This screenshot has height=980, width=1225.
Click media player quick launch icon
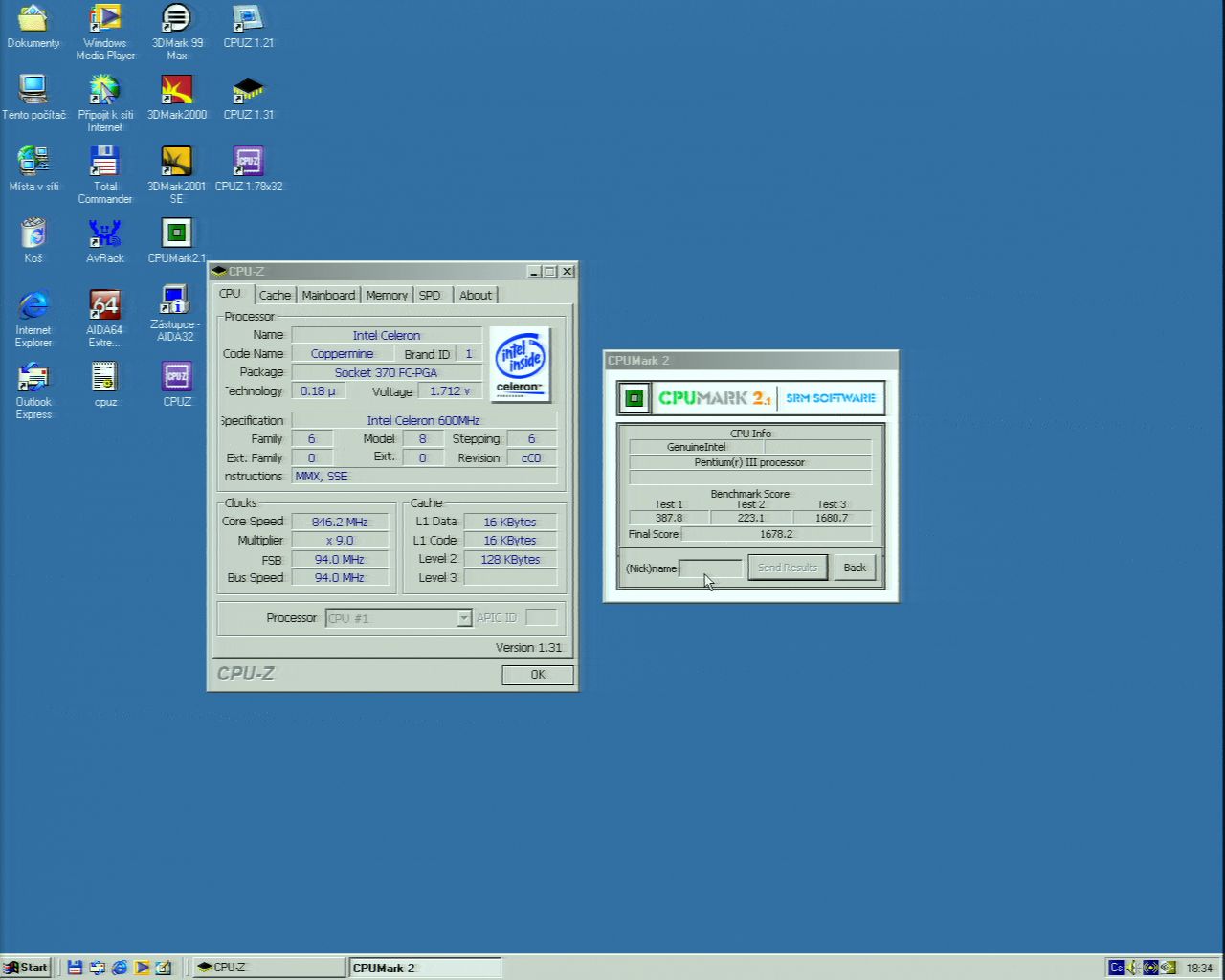coord(142,968)
